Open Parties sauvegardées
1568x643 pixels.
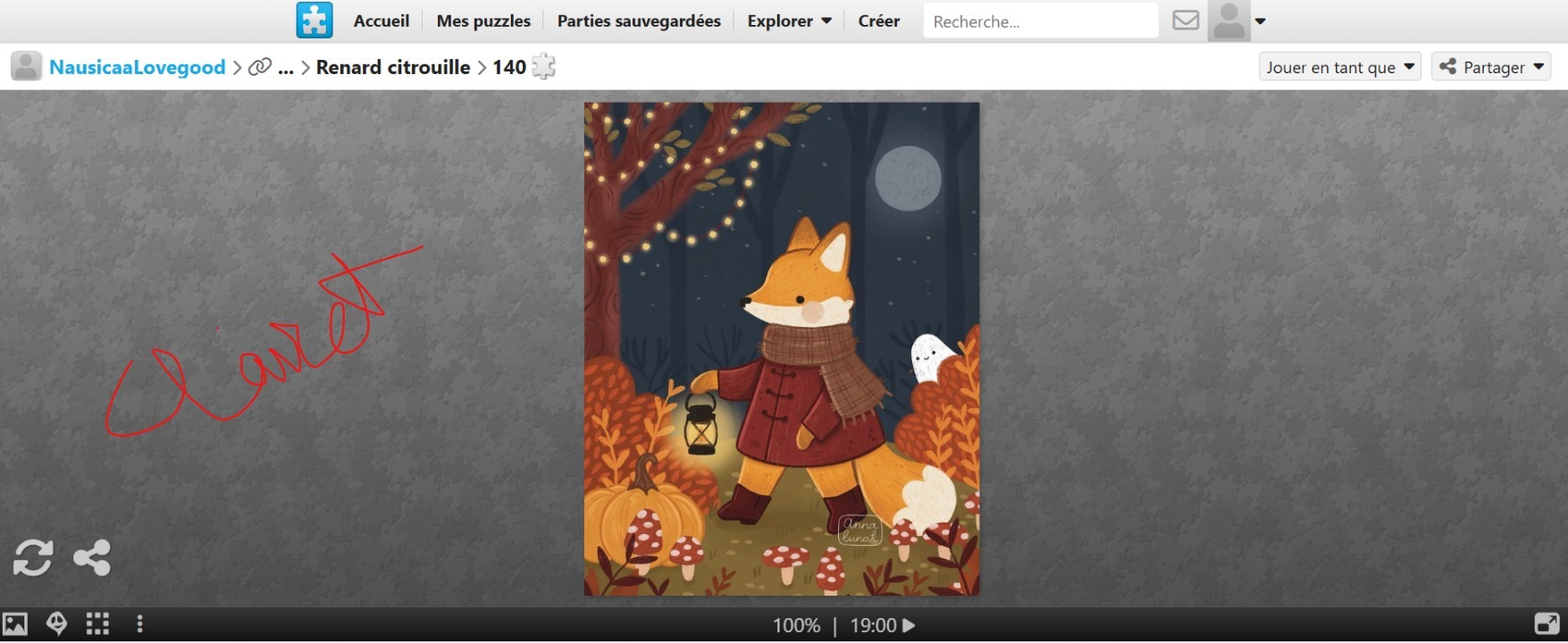tap(639, 21)
